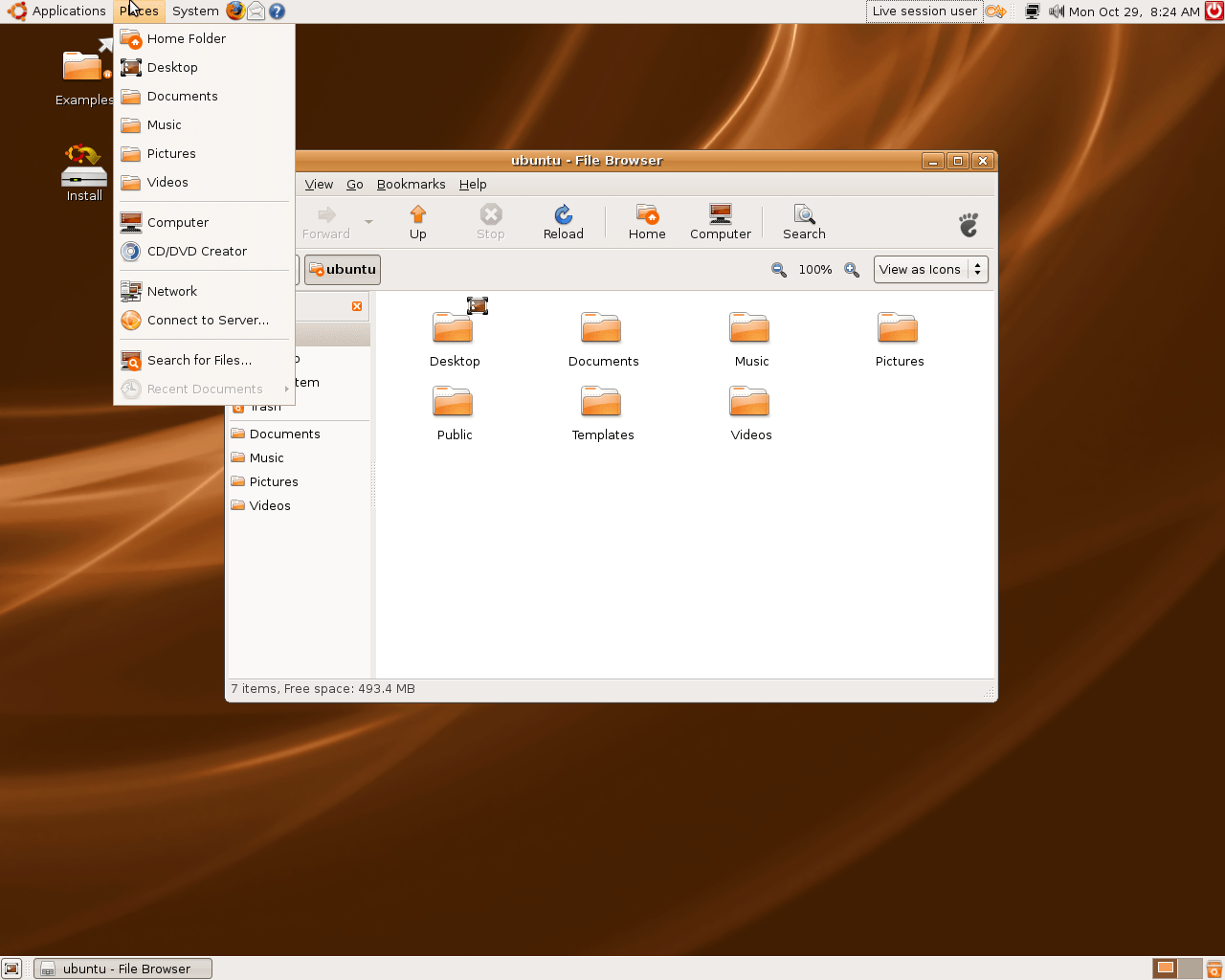Click the Home toolbar button
Viewport: 1225px width, 980px height.
click(647, 222)
